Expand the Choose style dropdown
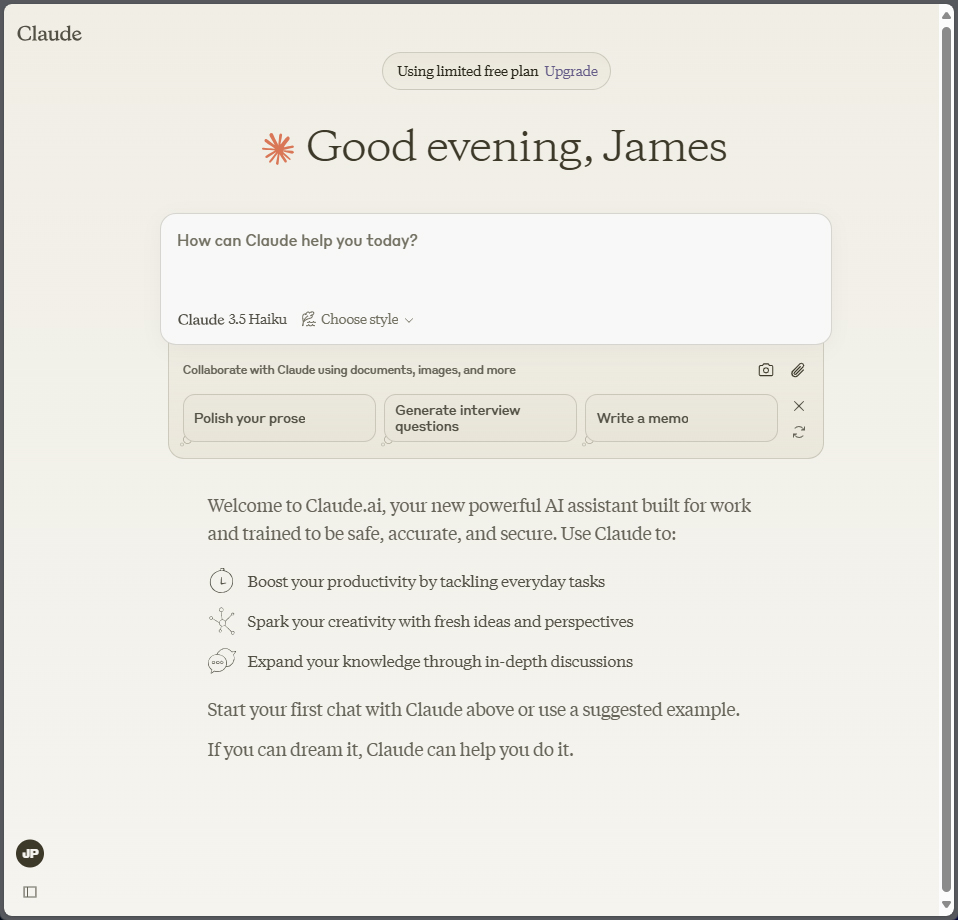 (358, 319)
